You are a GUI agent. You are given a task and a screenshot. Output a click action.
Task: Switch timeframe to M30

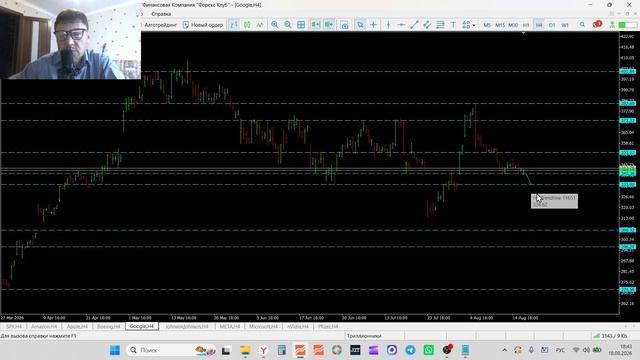(513, 25)
